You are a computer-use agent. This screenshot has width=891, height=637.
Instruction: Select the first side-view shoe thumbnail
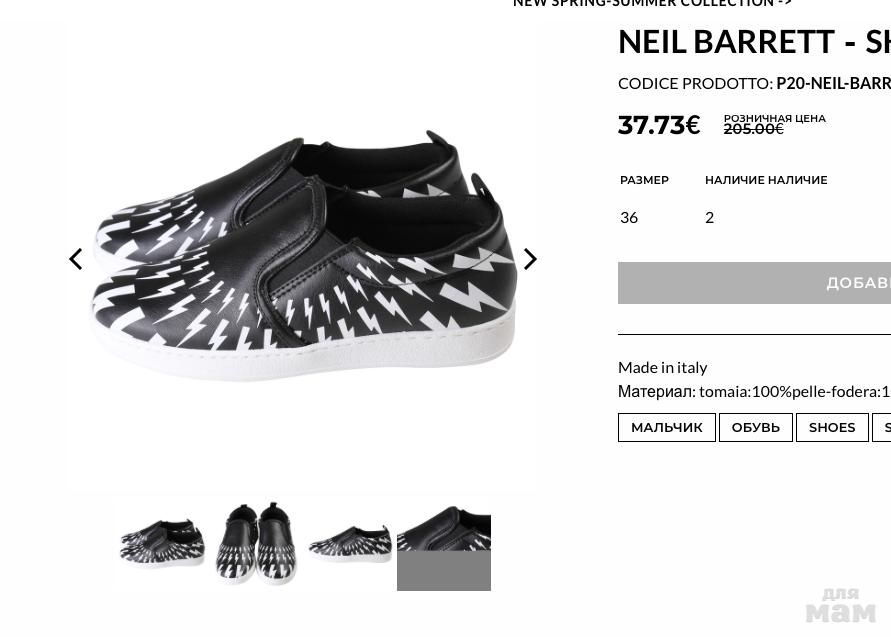coord(162,543)
